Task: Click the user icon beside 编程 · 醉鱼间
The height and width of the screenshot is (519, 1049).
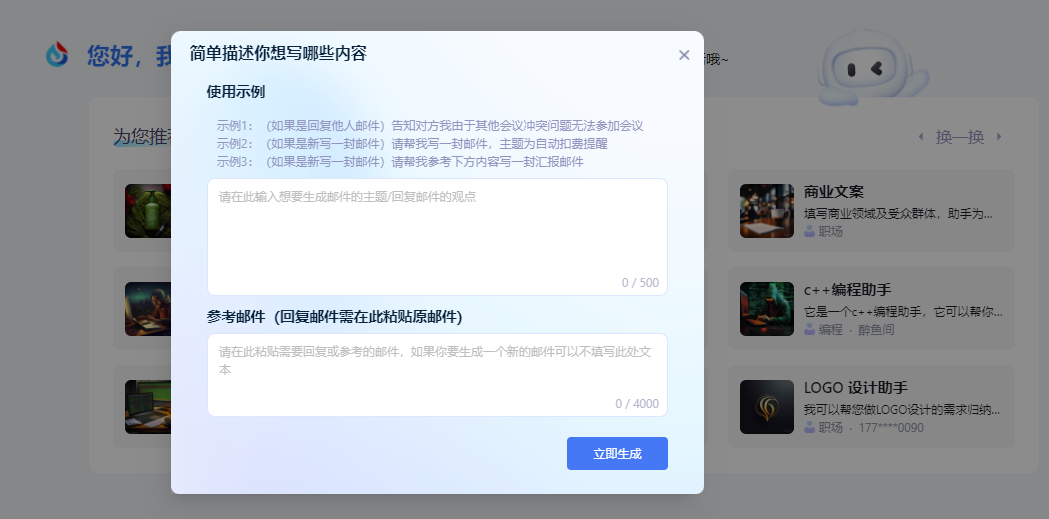Action: tap(809, 329)
